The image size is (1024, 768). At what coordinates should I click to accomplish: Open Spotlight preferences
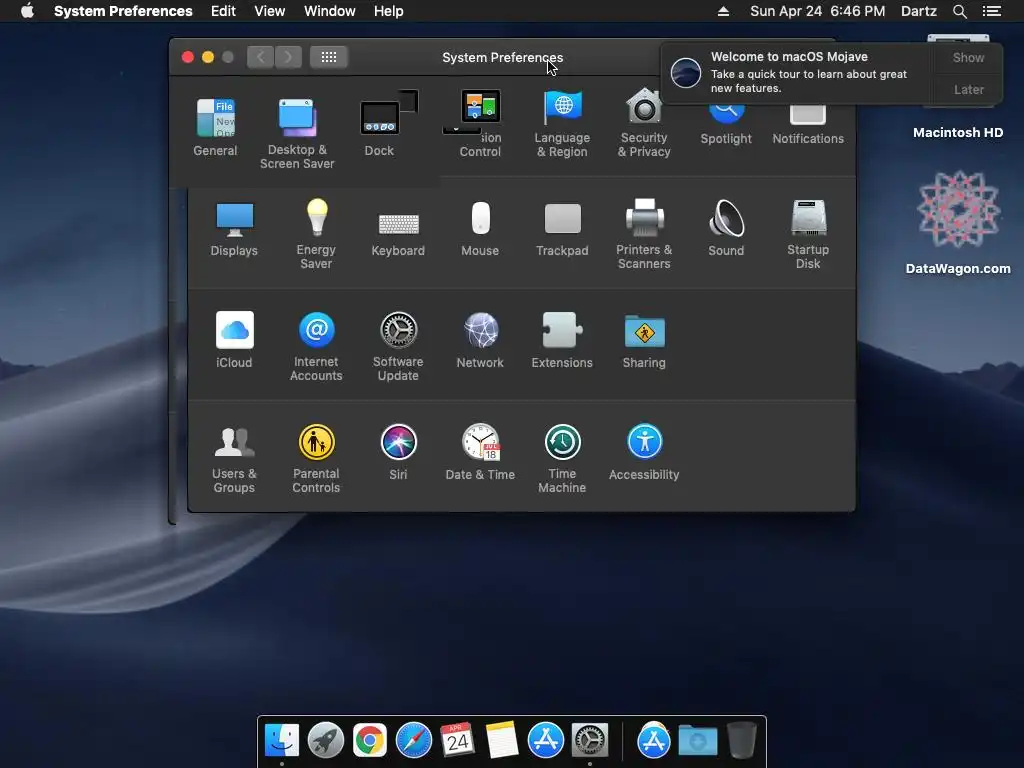[726, 125]
